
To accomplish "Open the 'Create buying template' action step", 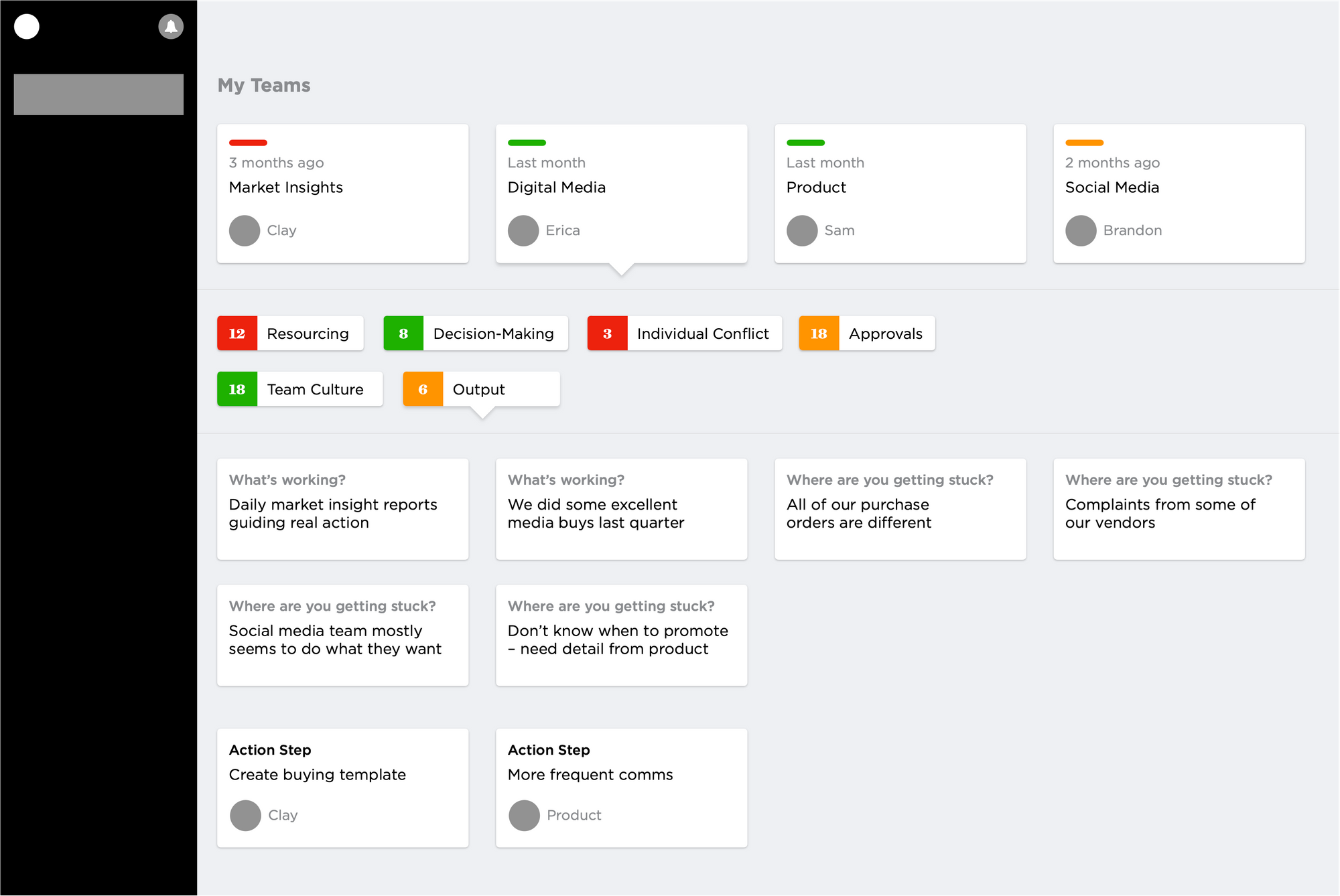I will (x=343, y=788).
